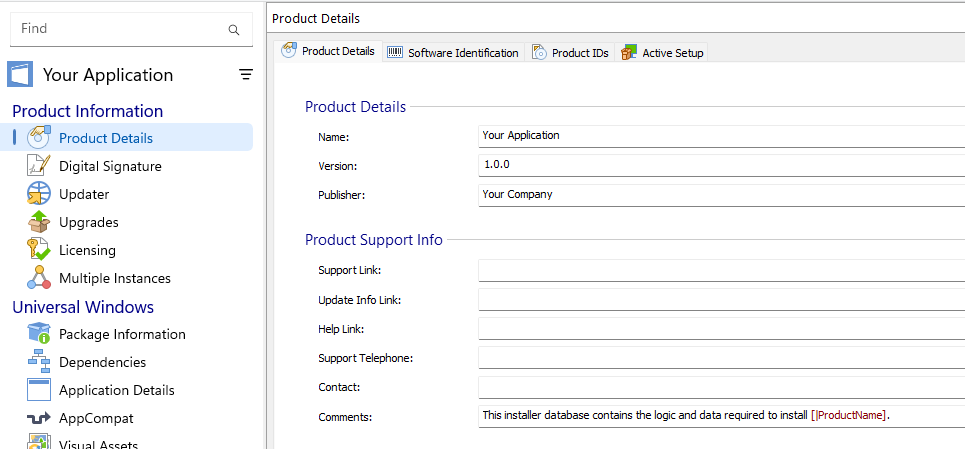Screen dimensions: 965x449
Task: Click the Support Telephone: label text
Action: 366,358
